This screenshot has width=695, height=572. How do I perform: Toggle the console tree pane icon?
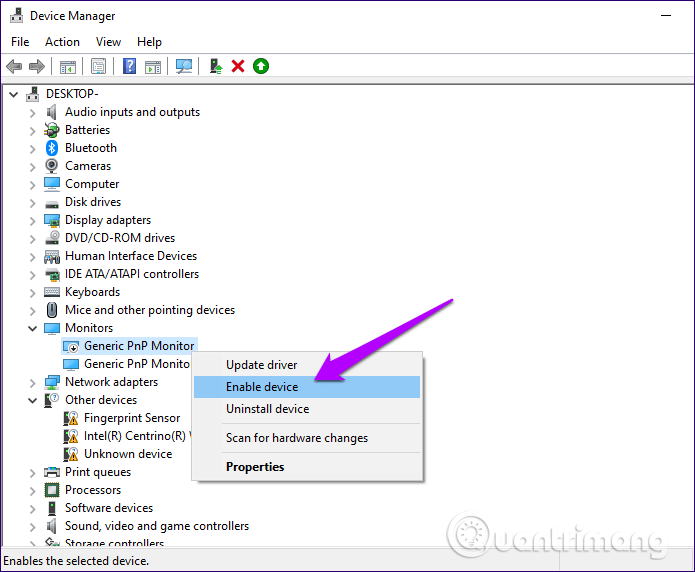click(x=68, y=67)
